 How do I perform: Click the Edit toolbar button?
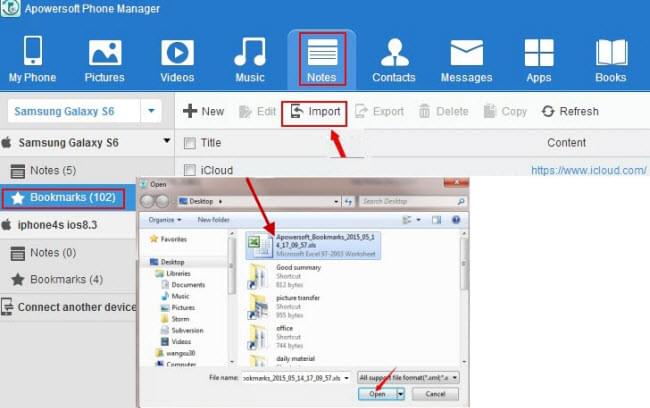[x=257, y=111]
